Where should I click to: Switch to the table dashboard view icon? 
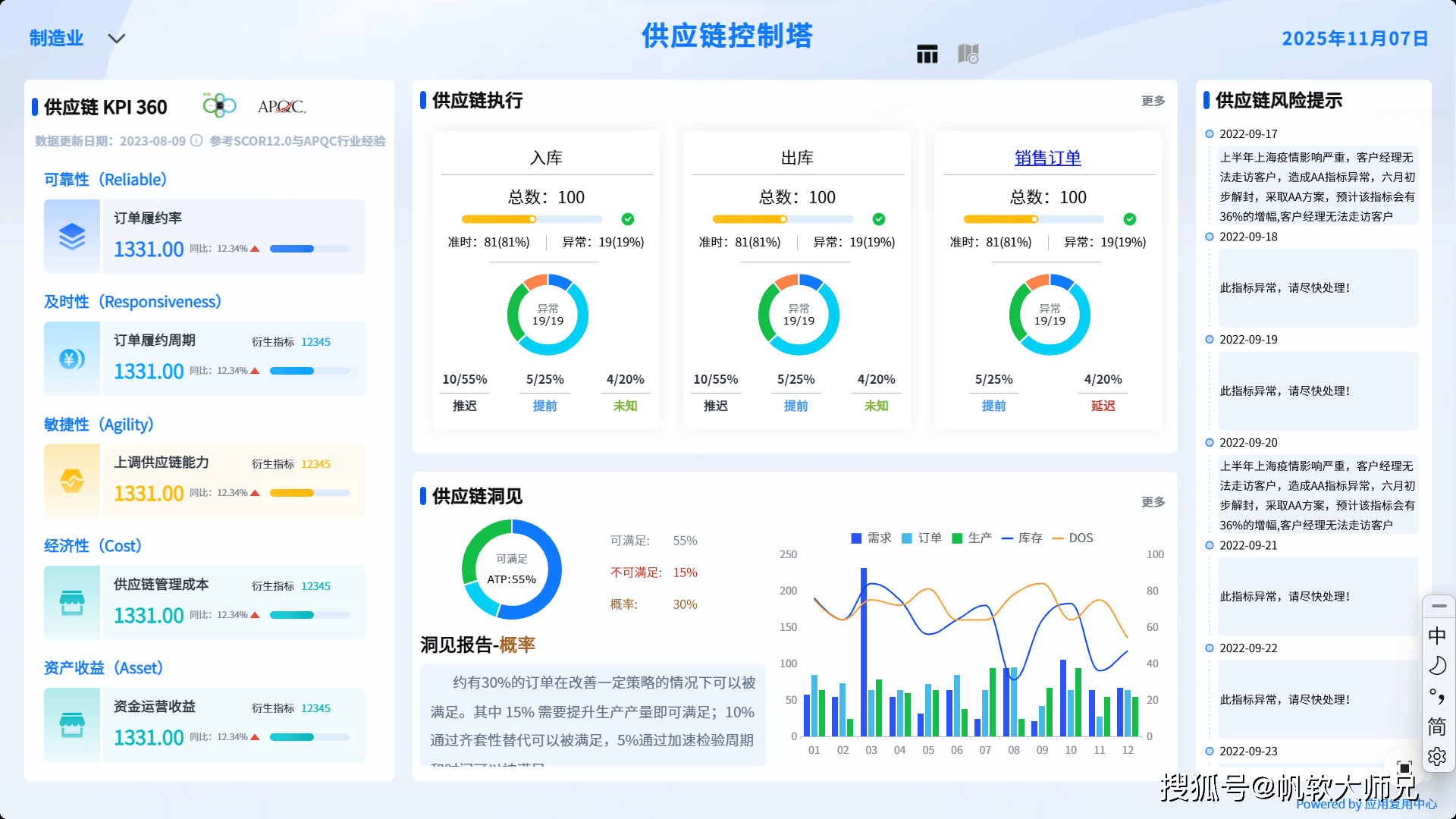[x=927, y=54]
